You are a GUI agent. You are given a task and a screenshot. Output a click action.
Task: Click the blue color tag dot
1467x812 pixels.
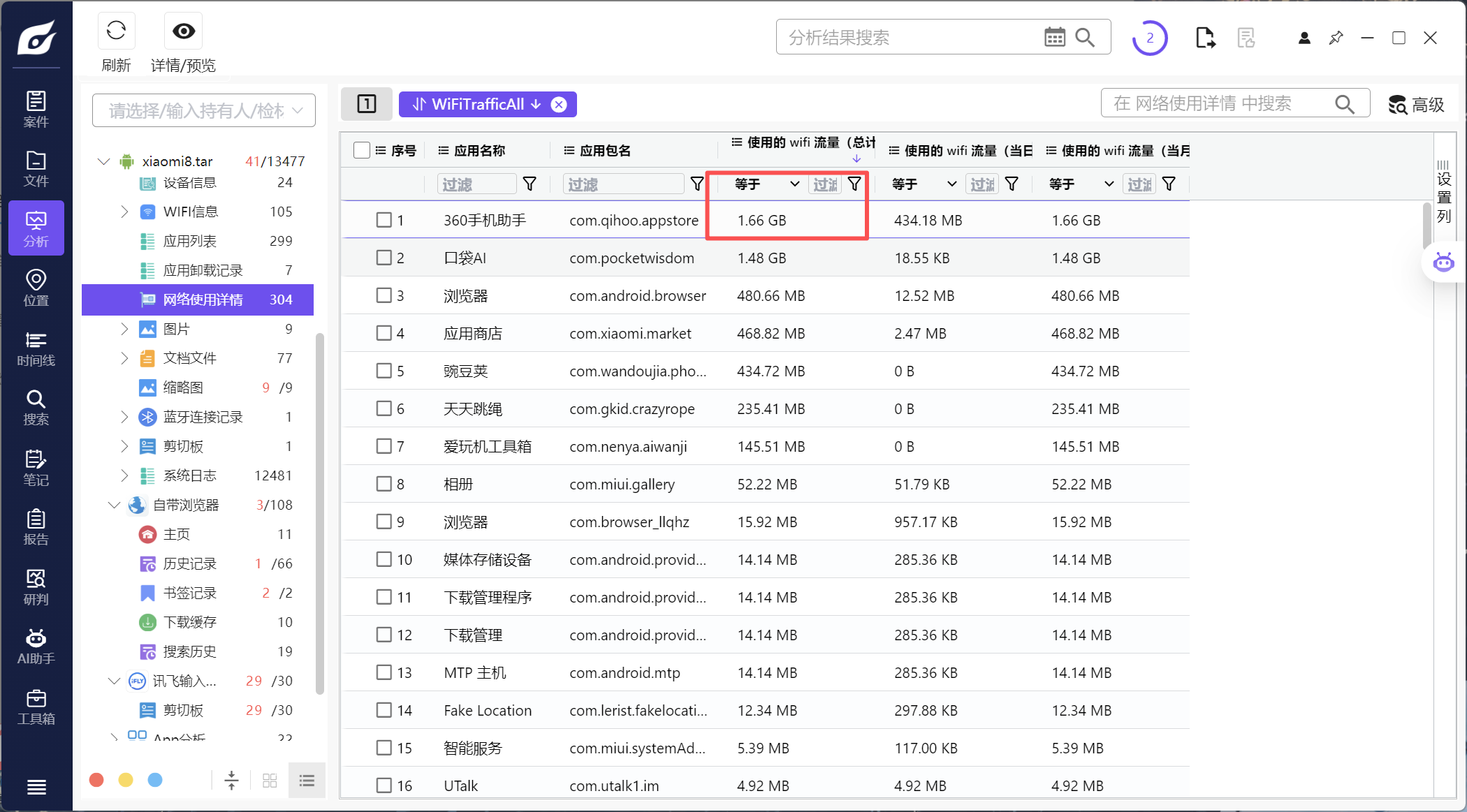click(x=155, y=780)
